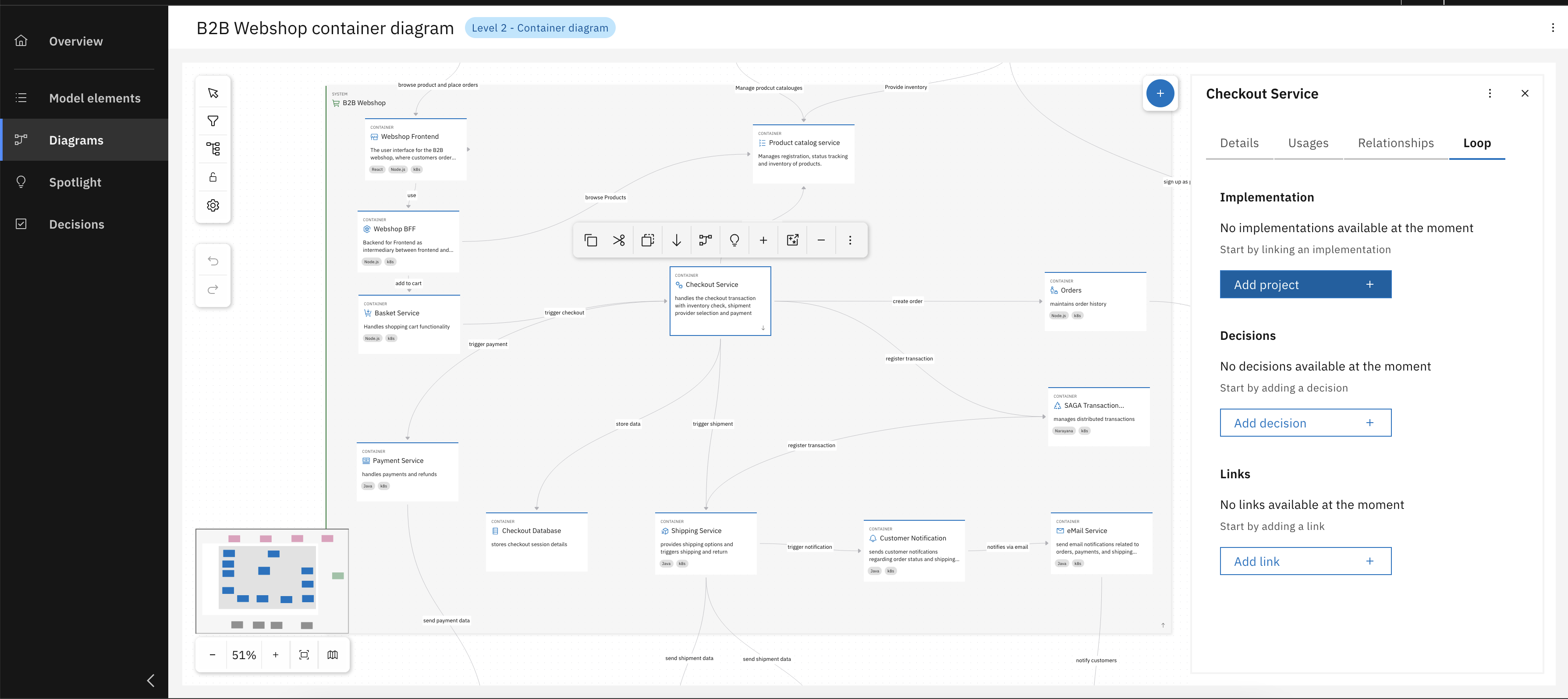Viewport: 1568px width, 699px height.
Task: Click the lightbulb spotlight icon in floating toolbar
Action: pos(734,240)
